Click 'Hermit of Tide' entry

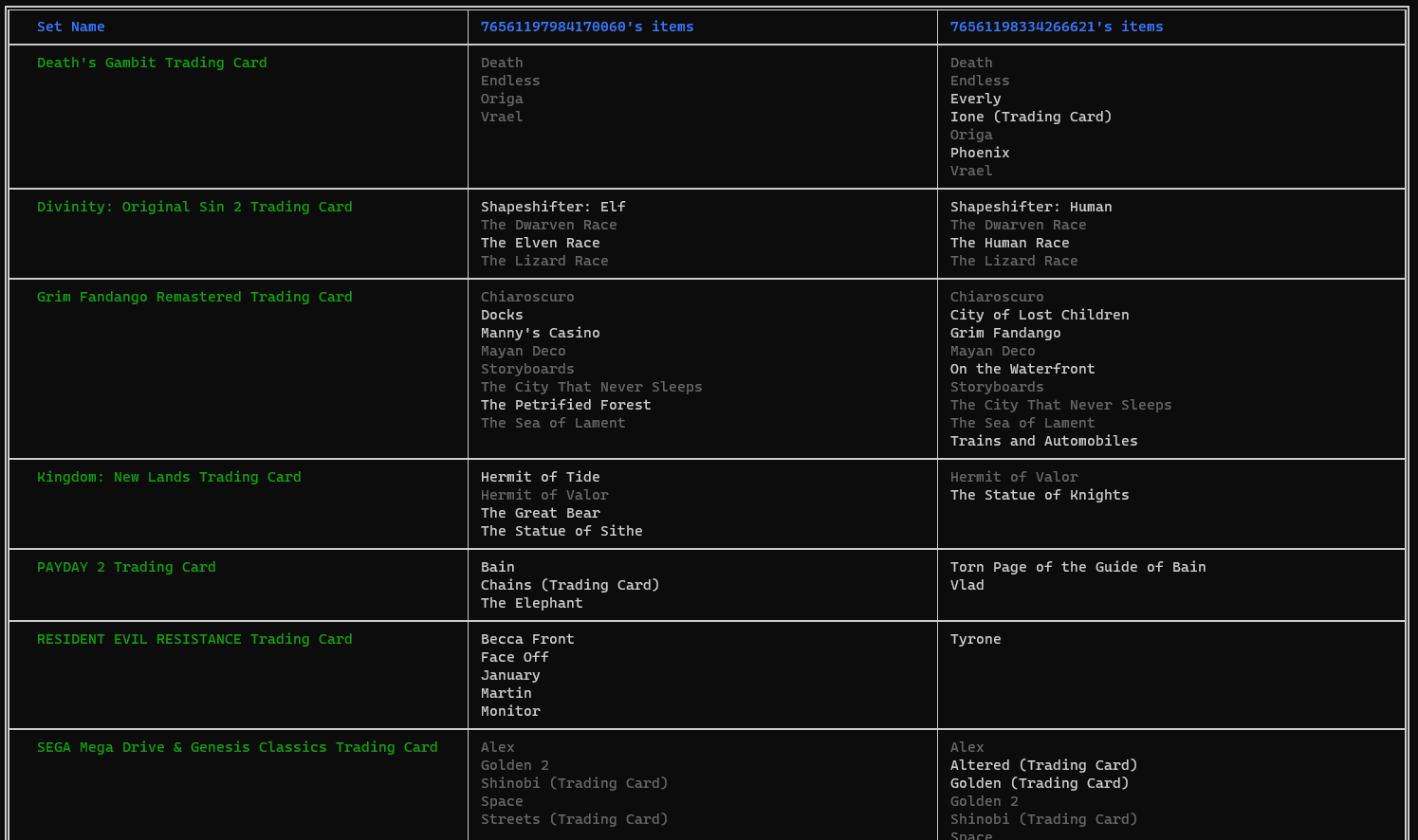pos(541,477)
